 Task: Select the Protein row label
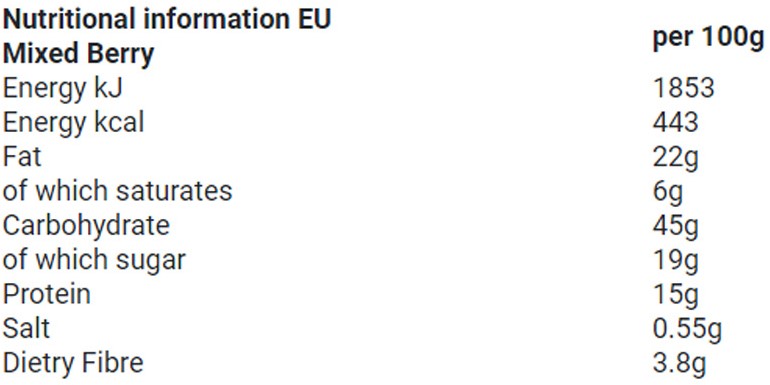(x=47, y=294)
